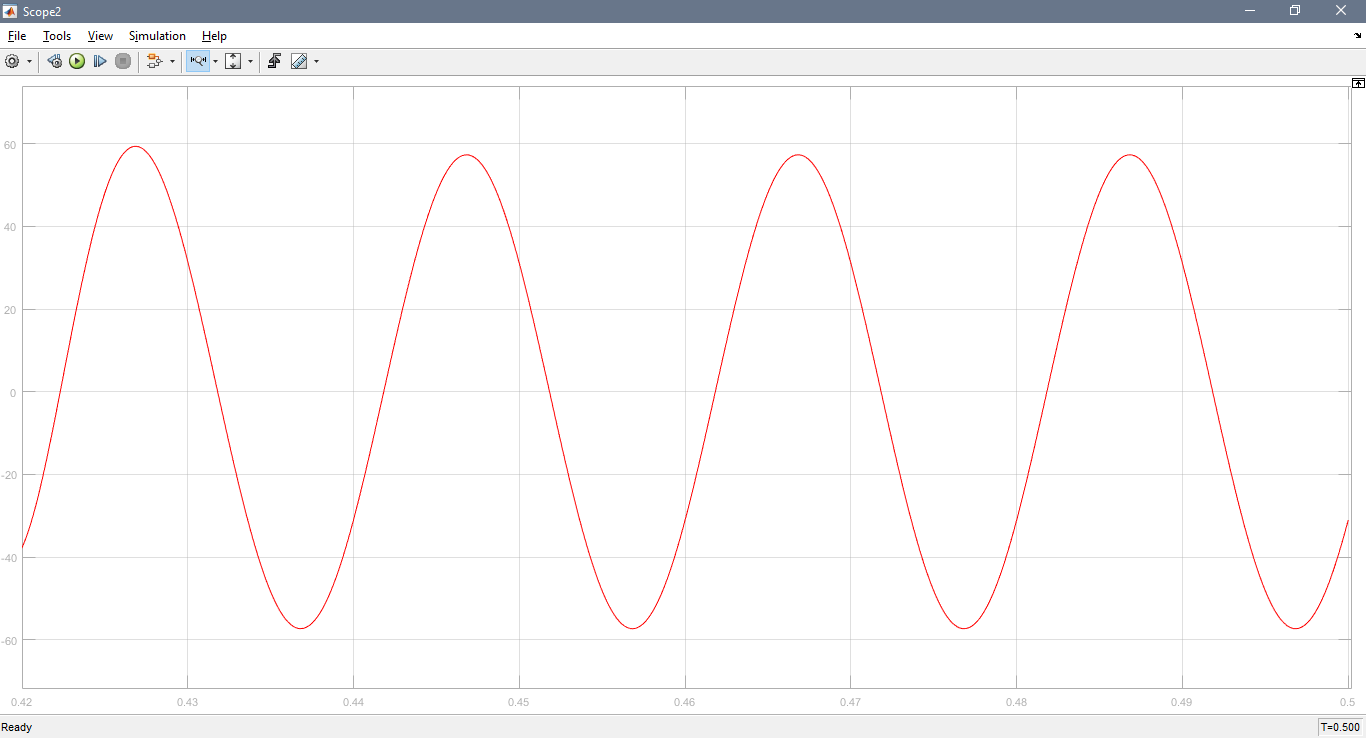
Task: Click the x-axis label 0.42
Action: [x=21, y=702]
